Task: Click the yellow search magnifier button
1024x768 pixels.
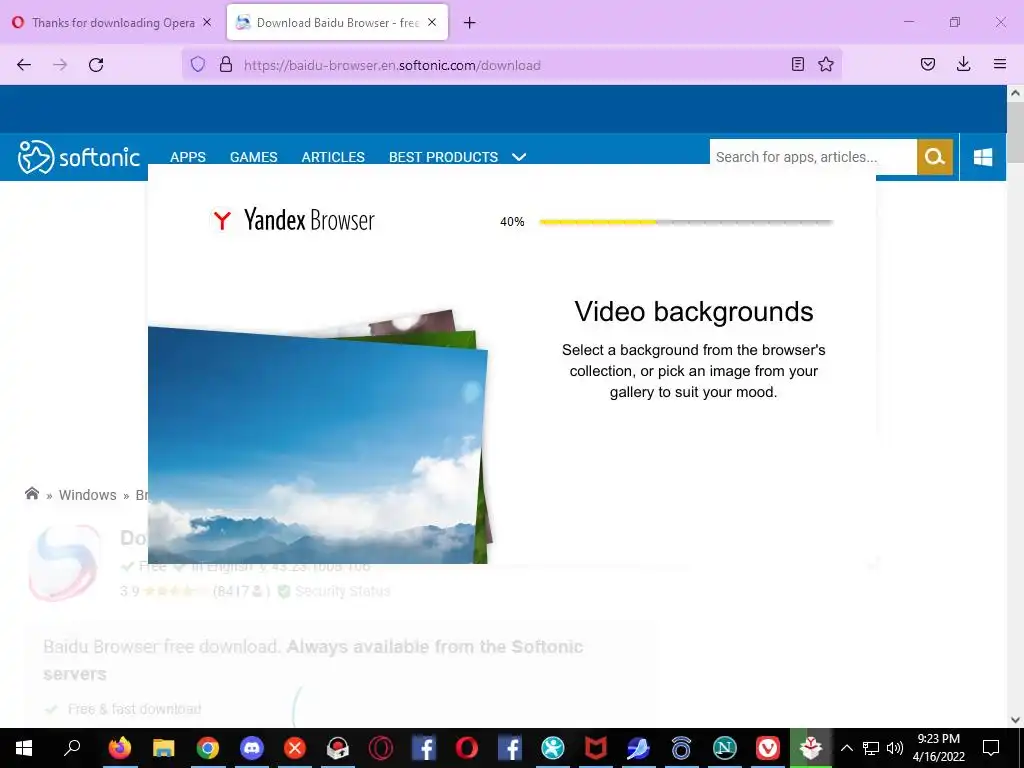Action: point(935,157)
